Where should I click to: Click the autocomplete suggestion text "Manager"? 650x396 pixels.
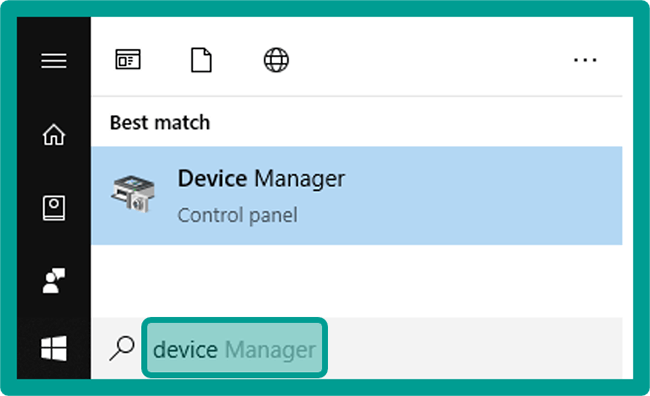(270, 350)
